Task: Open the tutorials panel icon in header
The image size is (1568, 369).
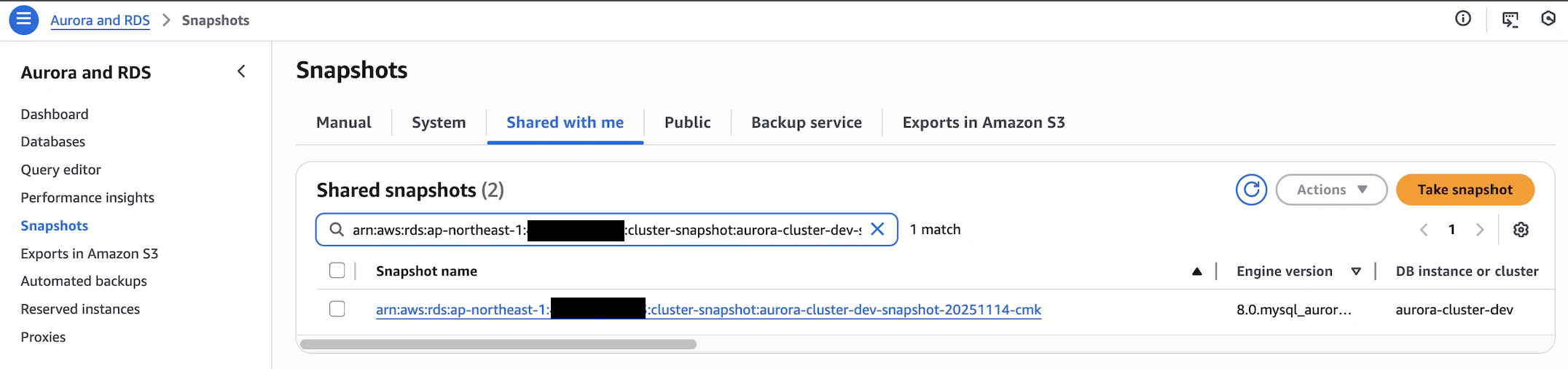Action: (x=1510, y=20)
